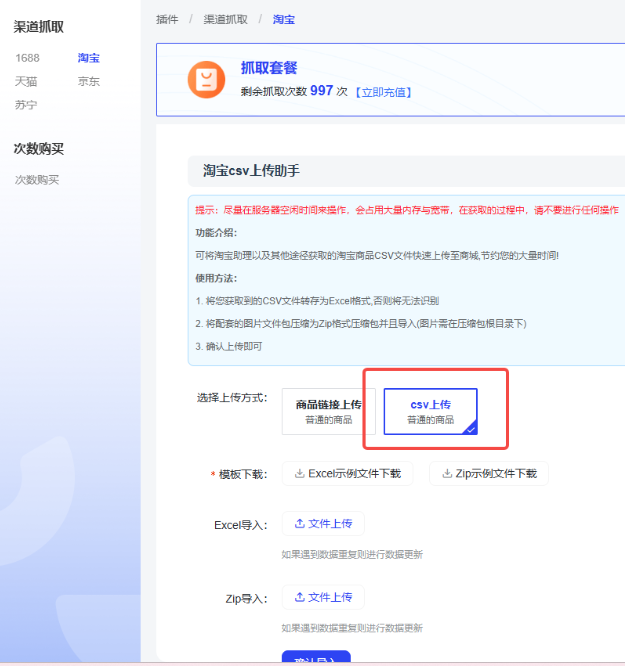Select 淘宝 in the sidebar menu
This screenshot has height=666, width=625.
pyautogui.click(x=89, y=58)
